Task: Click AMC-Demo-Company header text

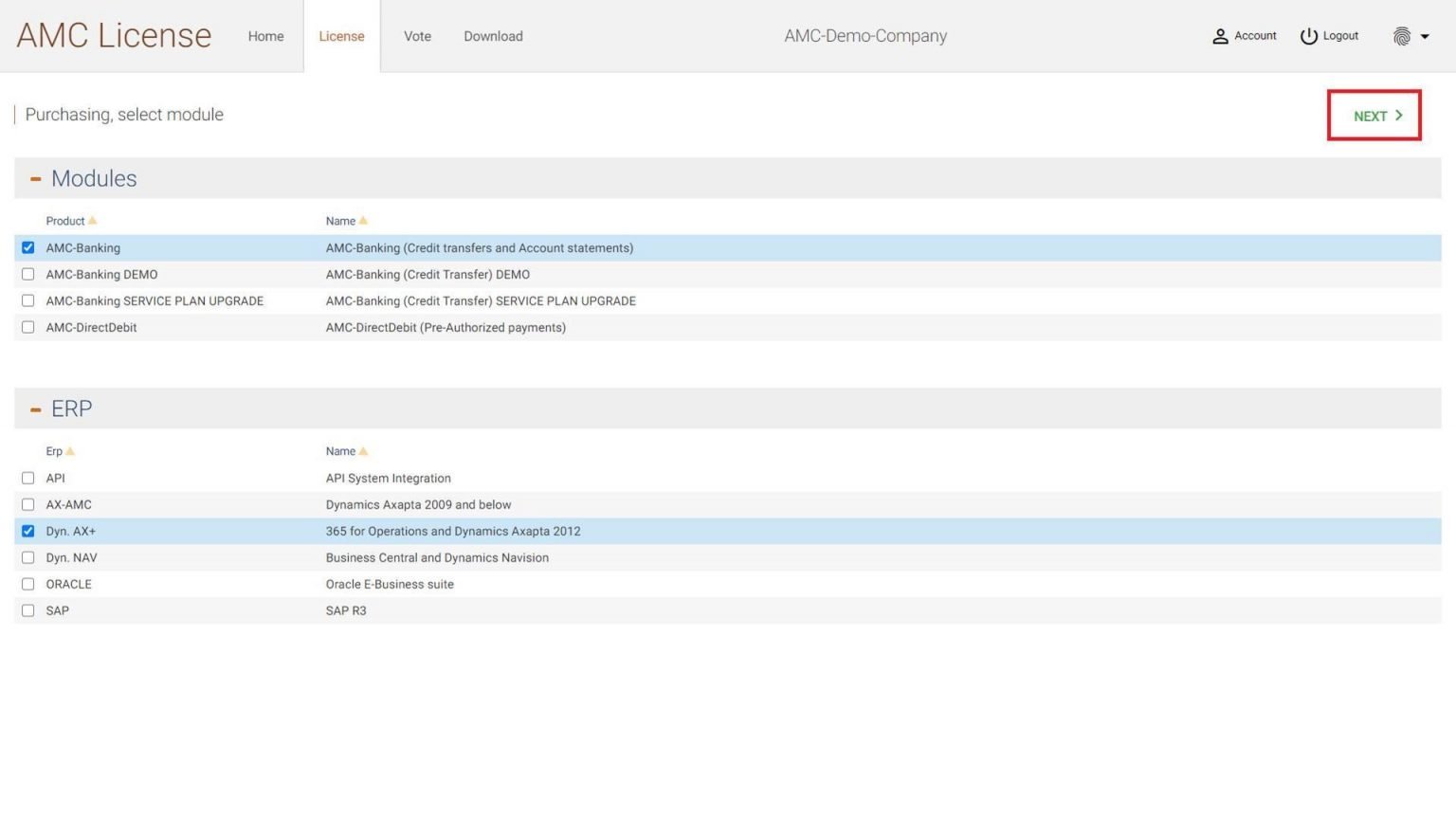Action: pyautogui.click(x=865, y=36)
